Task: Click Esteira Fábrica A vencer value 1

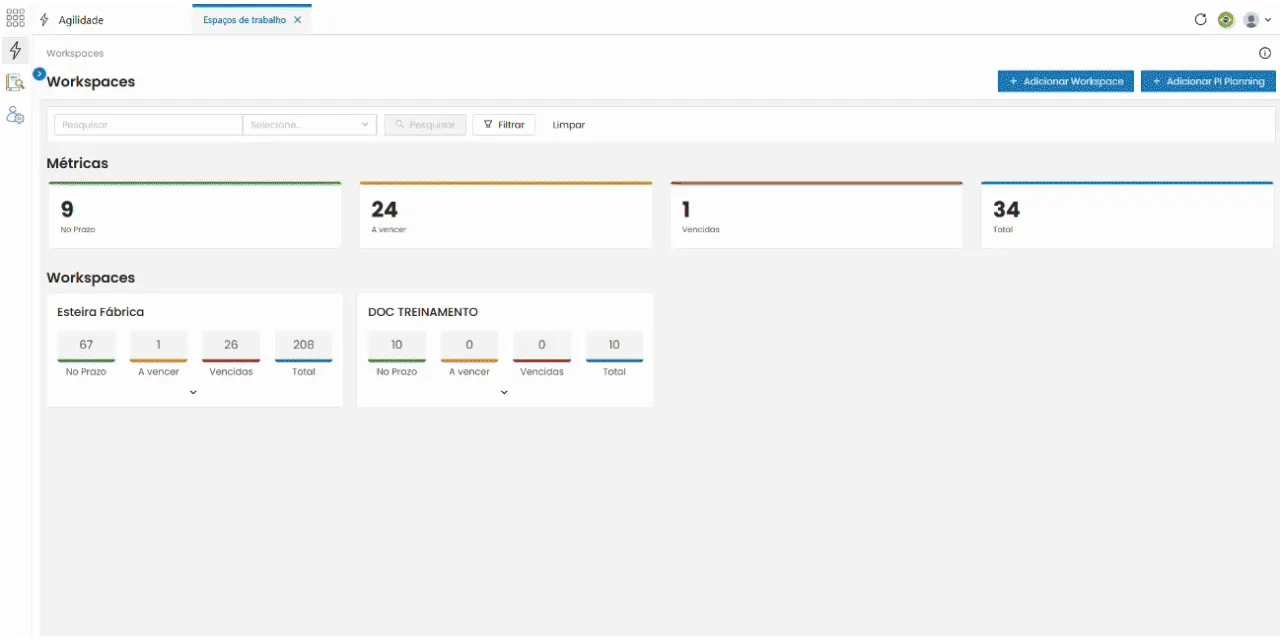Action: [158, 345]
